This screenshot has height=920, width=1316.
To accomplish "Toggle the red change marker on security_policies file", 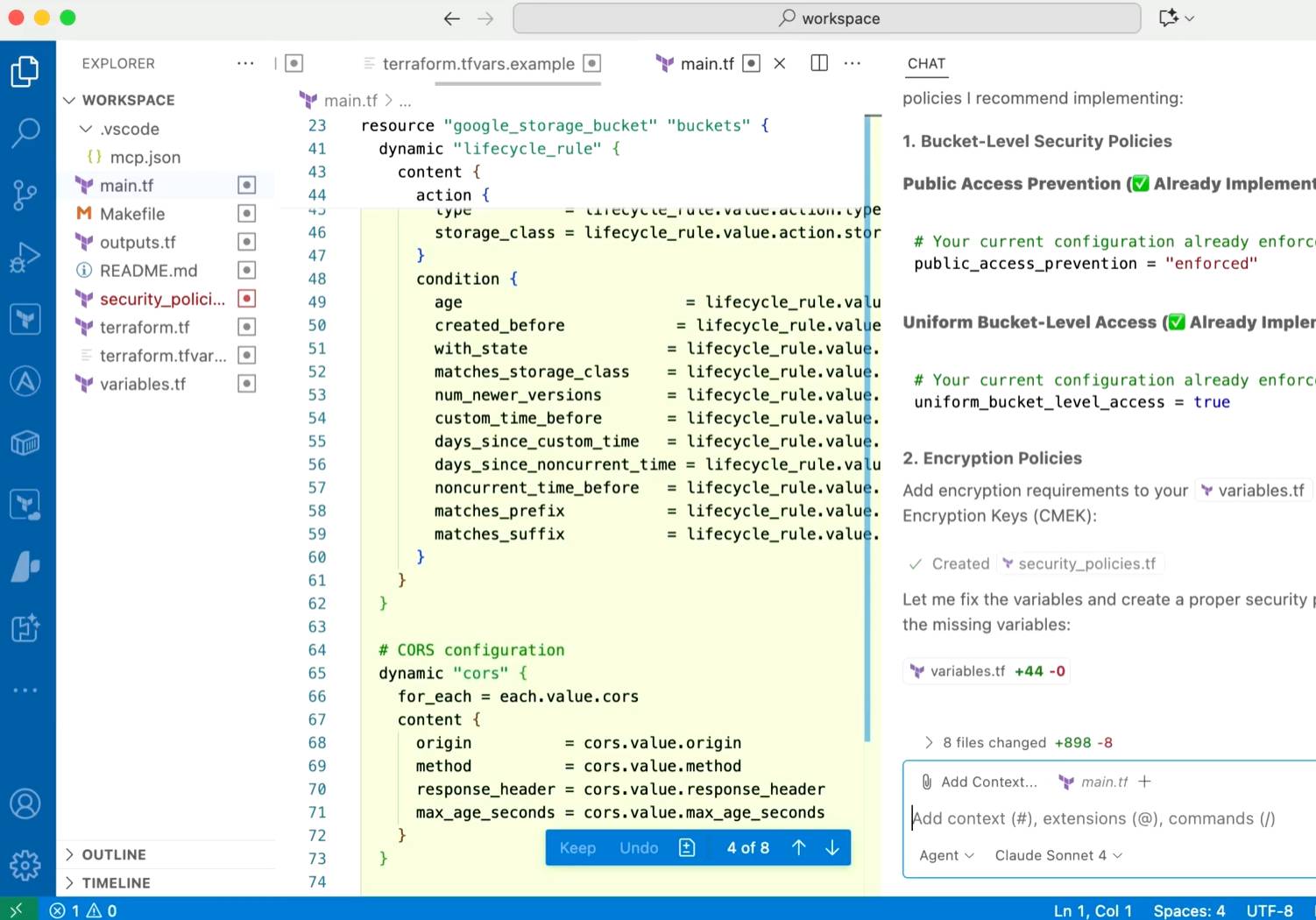I will point(247,299).
